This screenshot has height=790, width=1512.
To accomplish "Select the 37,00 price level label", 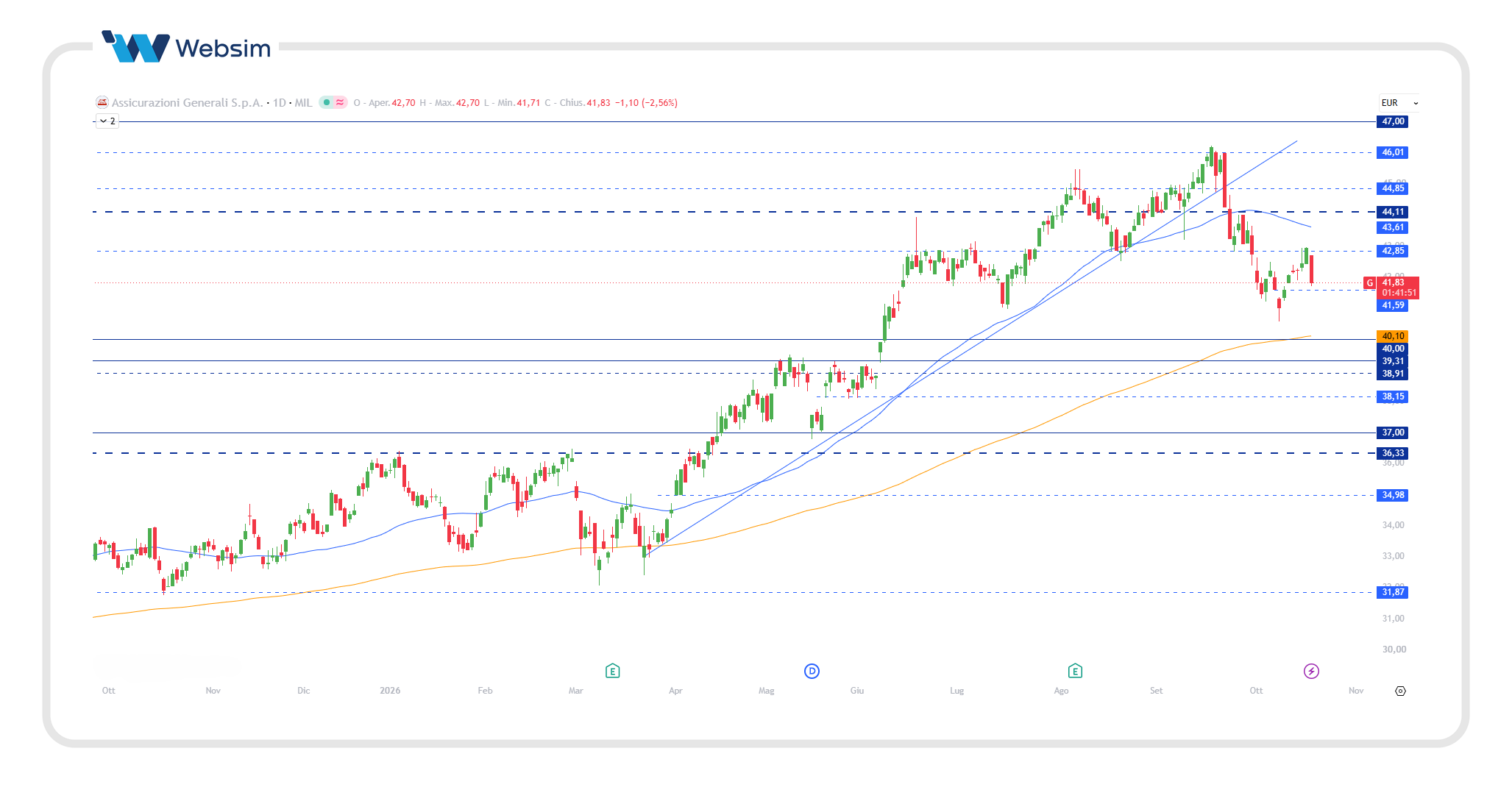I will [1392, 433].
